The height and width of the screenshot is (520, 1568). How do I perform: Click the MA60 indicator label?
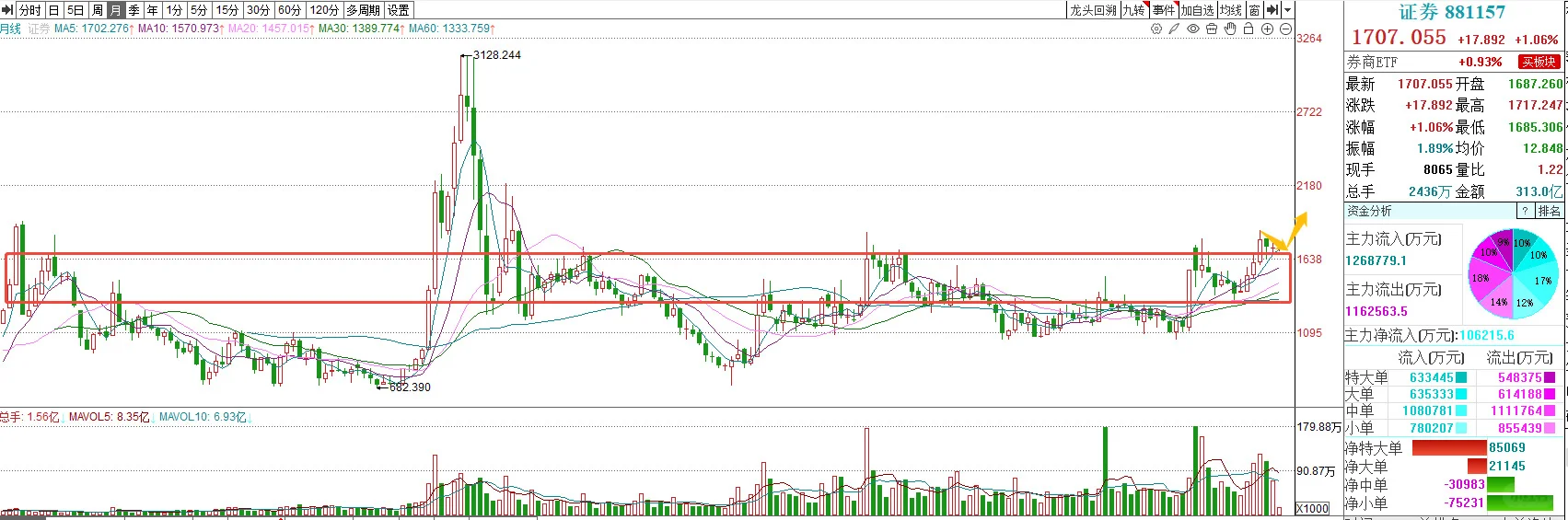click(x=452, y=29)
